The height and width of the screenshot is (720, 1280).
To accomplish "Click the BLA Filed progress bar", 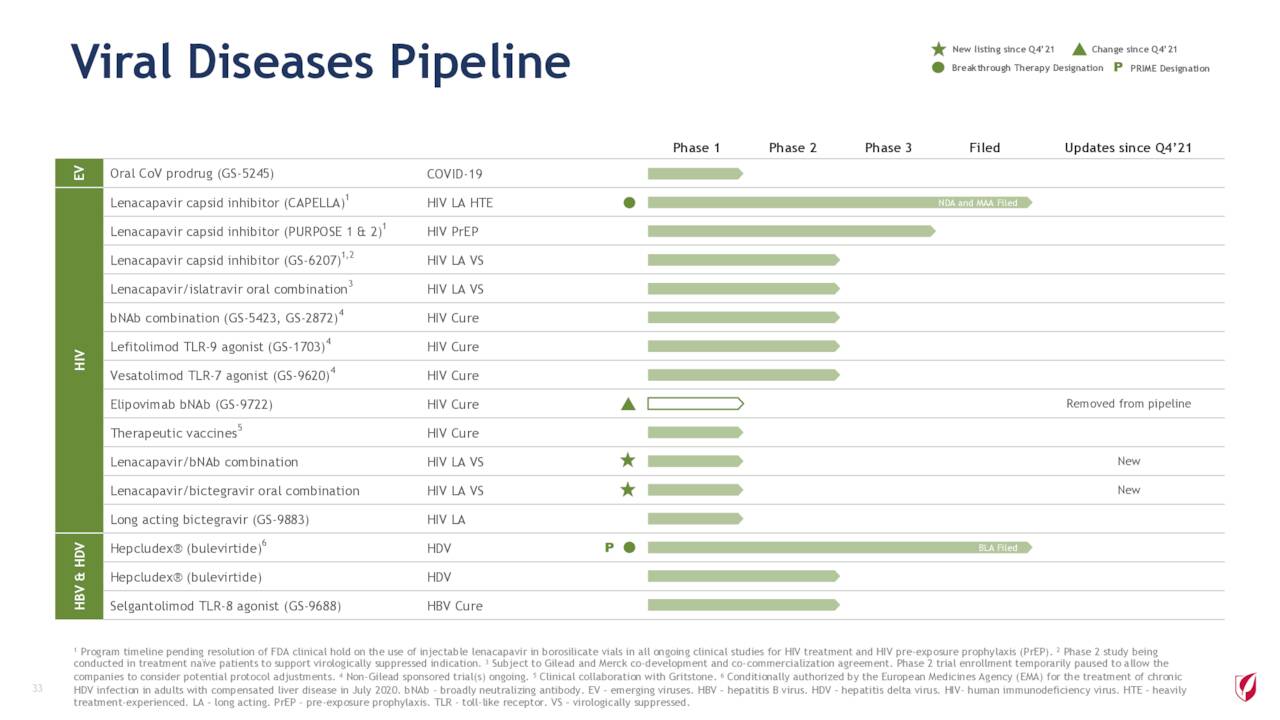I will [840, 548].
